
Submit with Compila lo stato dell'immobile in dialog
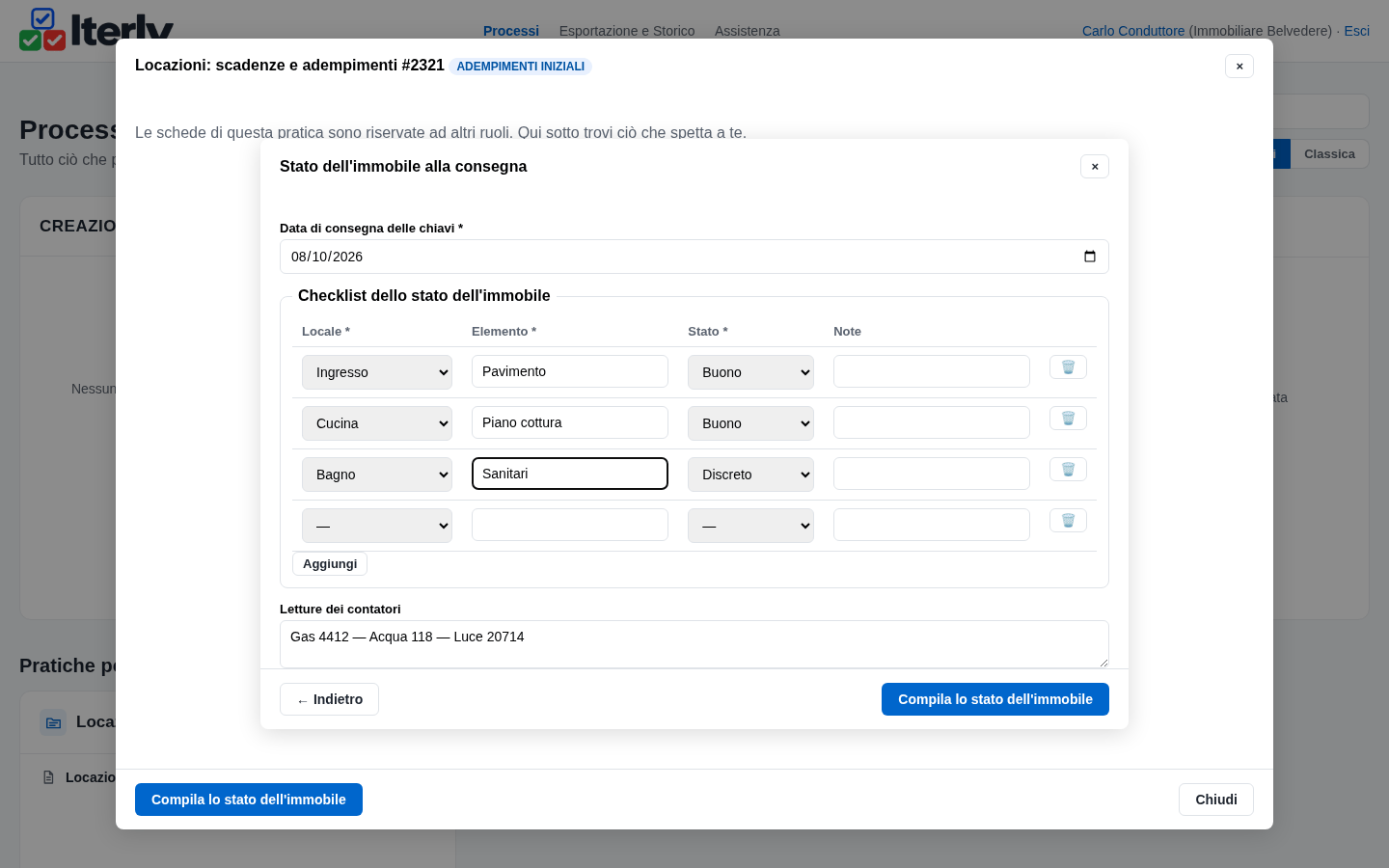(x=995, y=699)
